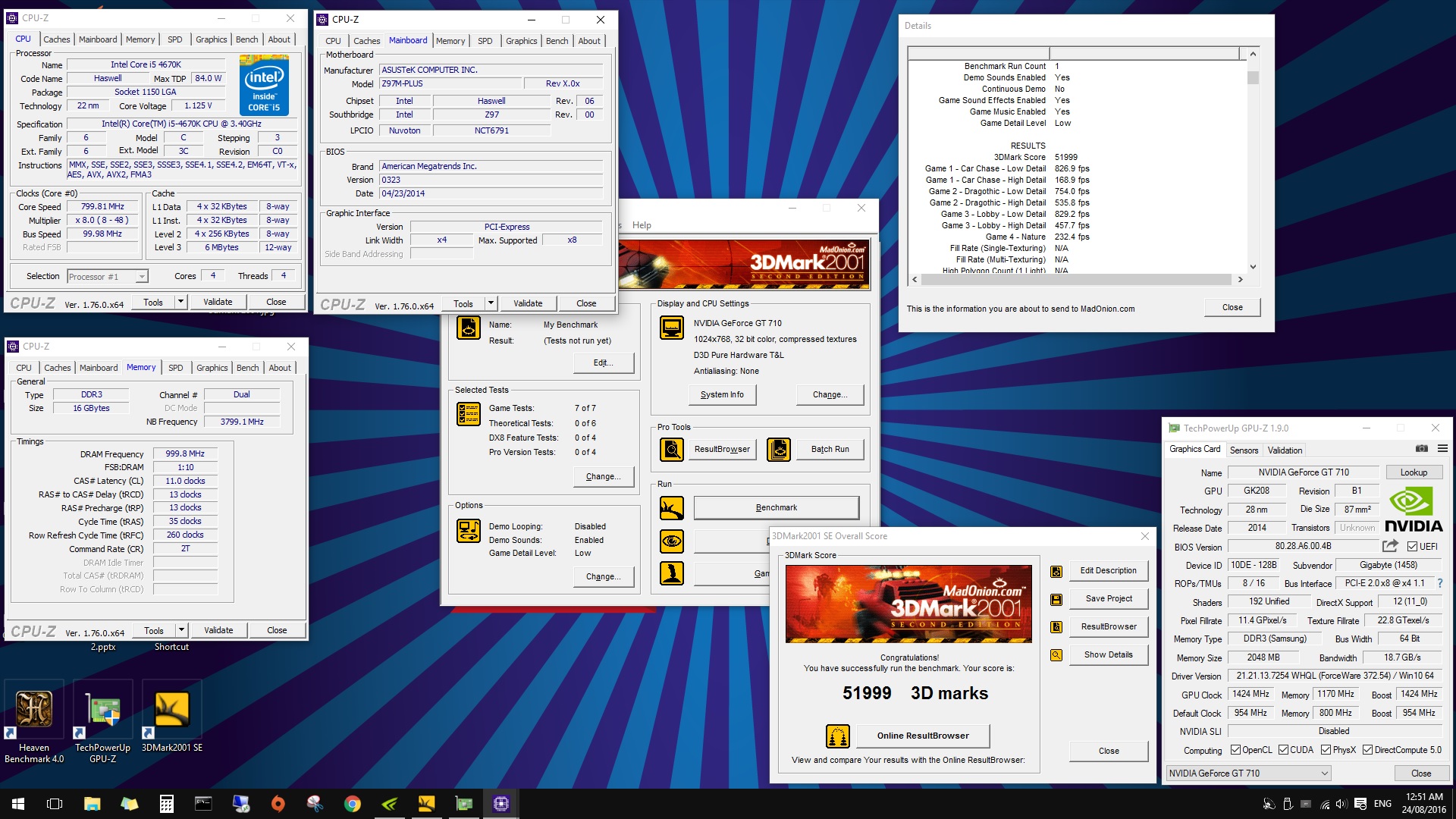Open Google Chrome from the taskbar
The image size is (1456, 819).
(x=352, y=804)
